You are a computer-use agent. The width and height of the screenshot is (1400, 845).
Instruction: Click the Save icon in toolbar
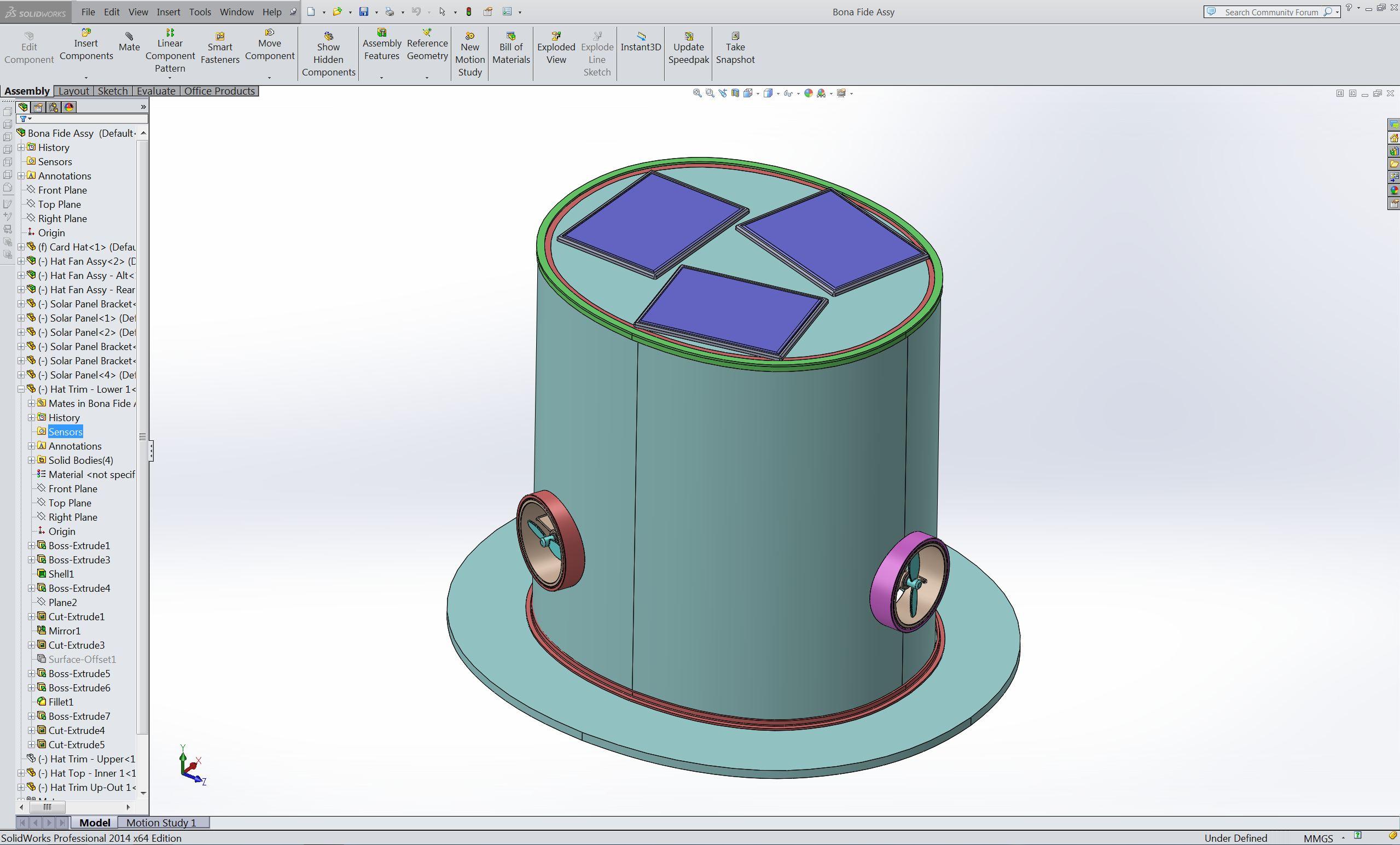point(364,12)
